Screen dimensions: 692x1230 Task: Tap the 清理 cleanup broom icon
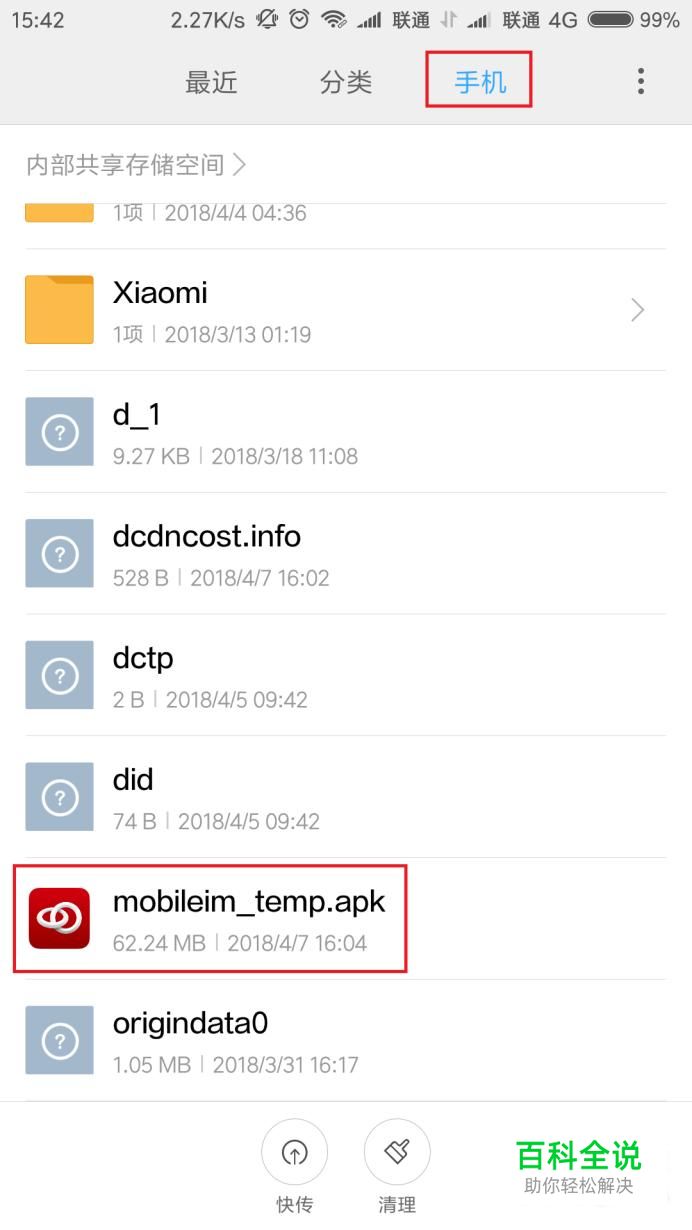point(397,1153)
